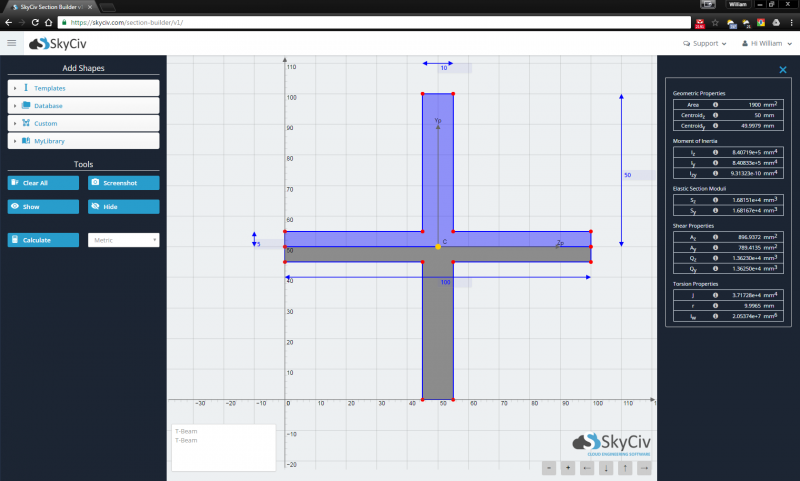Expand the Custom shapes section
Image resolution: width=800 pixels, height=481 pixels.
click(x=83, y=123)
